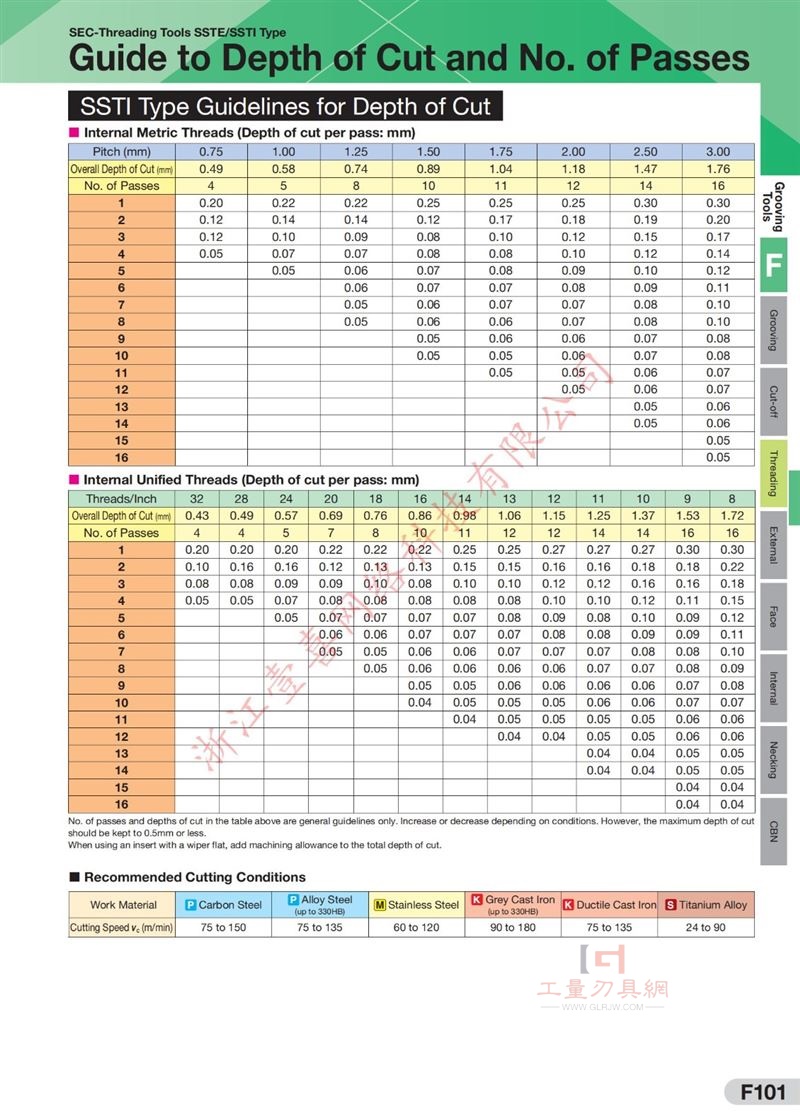Viewport: 800px width, 1120px height.
Task: Select the 24 threads per inch column
Action: [x=286, y=499]
